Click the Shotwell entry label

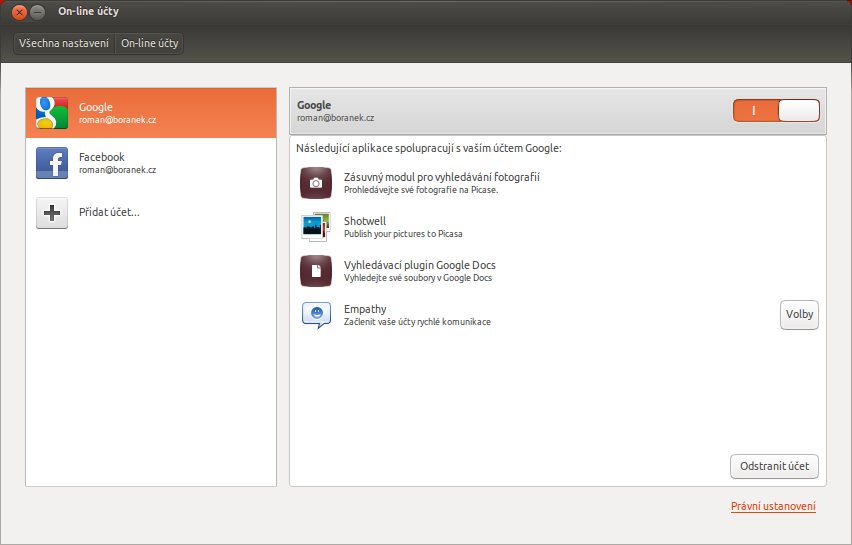(365, 221)
